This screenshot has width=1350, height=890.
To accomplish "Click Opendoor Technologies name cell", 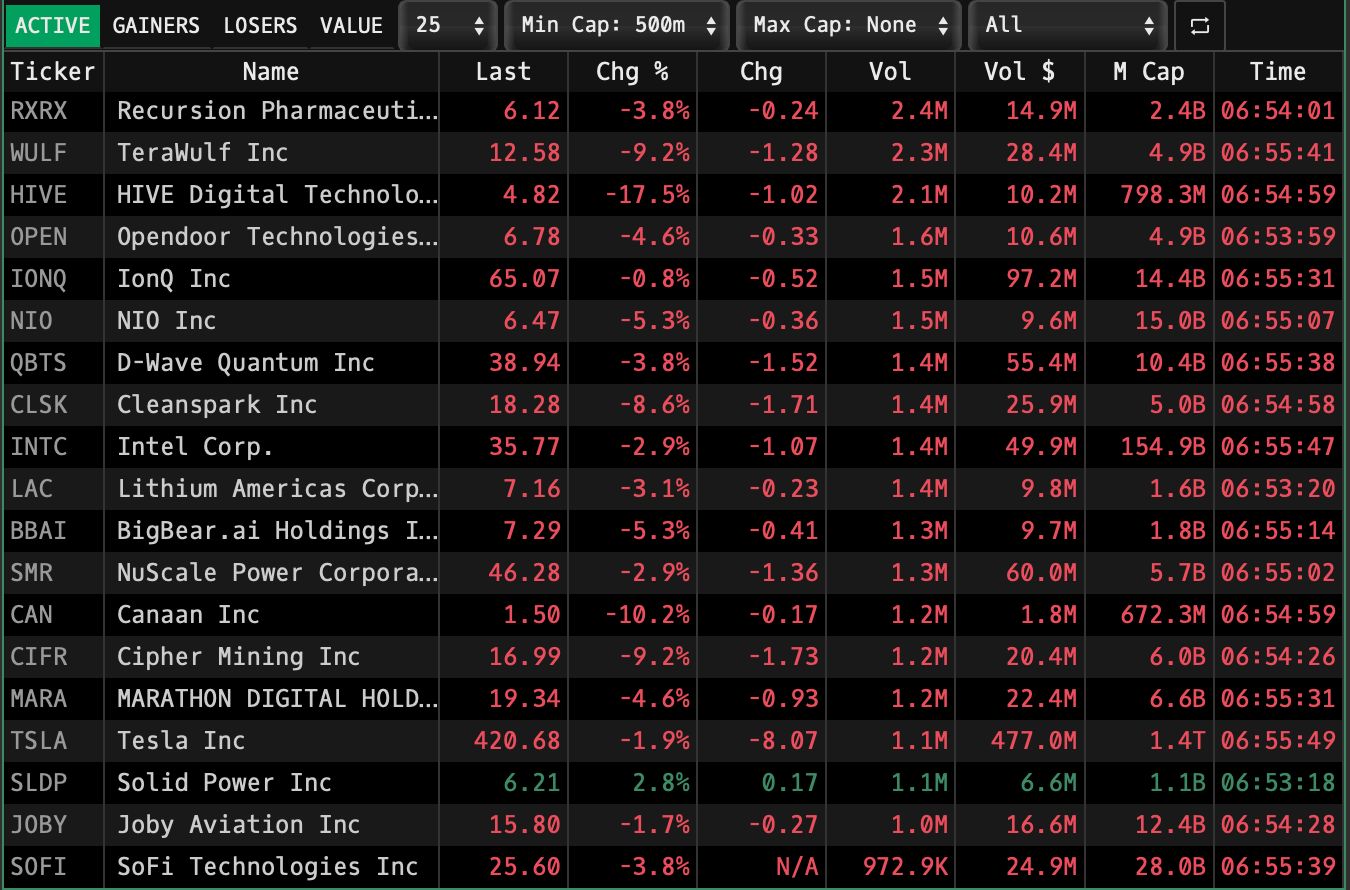I will tap(271, 237).
